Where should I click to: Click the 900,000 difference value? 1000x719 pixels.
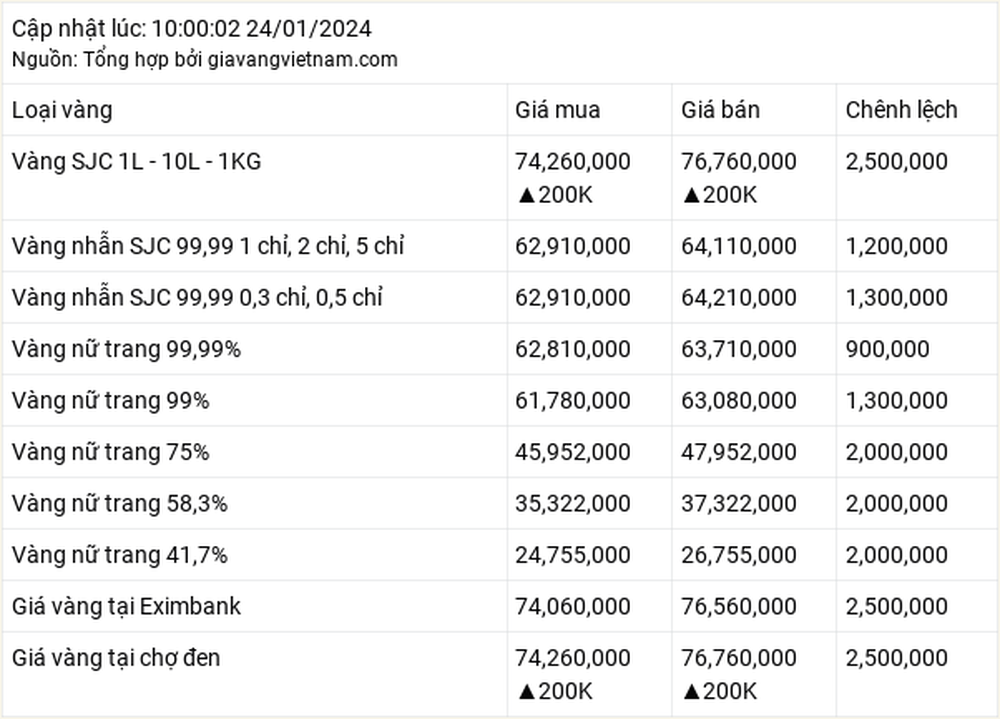tap(887, 349)
